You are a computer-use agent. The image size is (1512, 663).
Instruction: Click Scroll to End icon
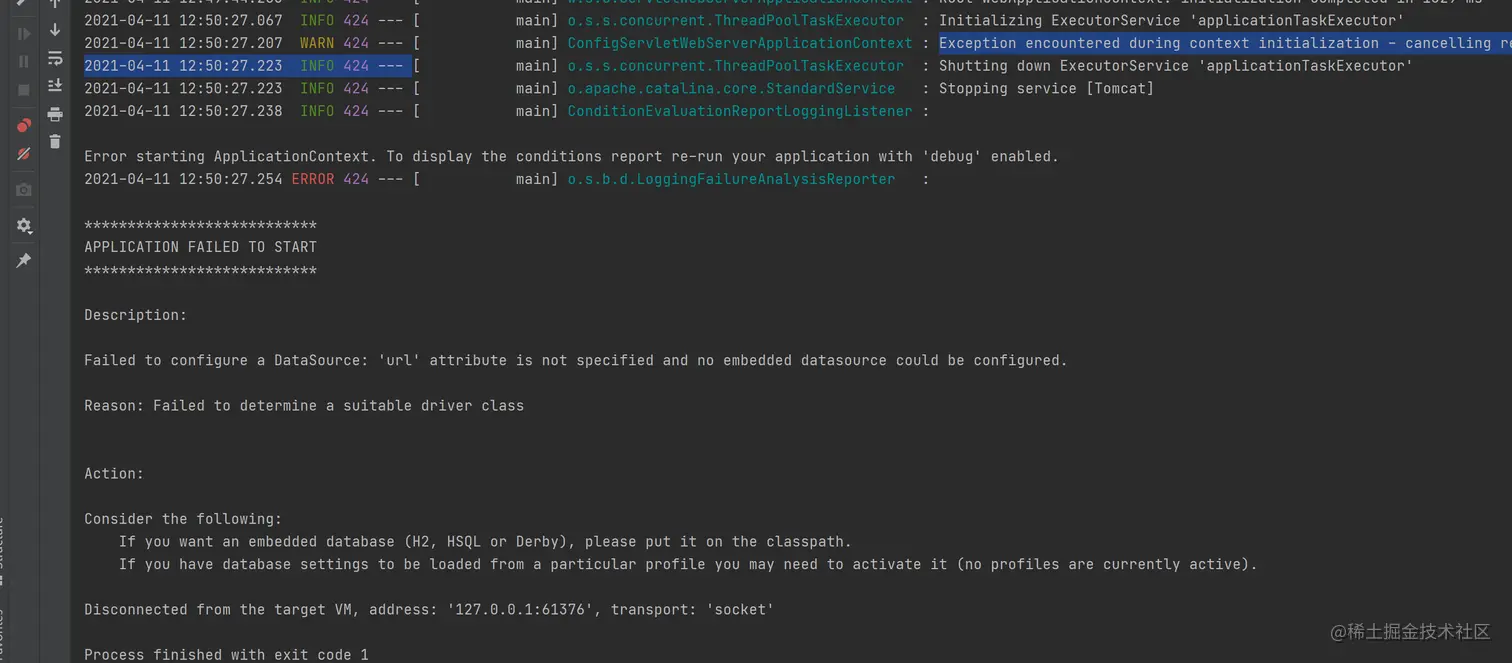coord(55,86)
